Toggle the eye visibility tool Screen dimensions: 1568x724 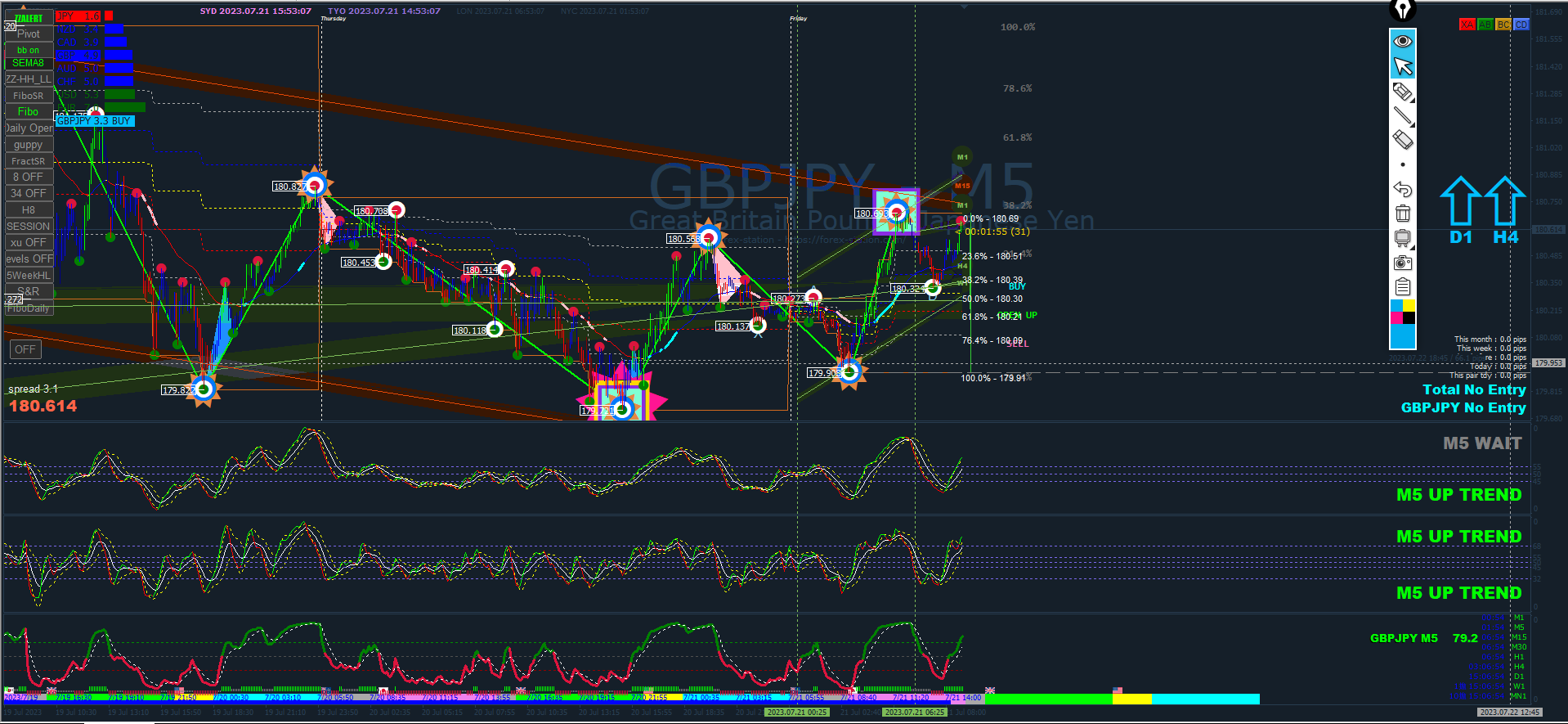pyautogui.click(x=1403, y=41)
